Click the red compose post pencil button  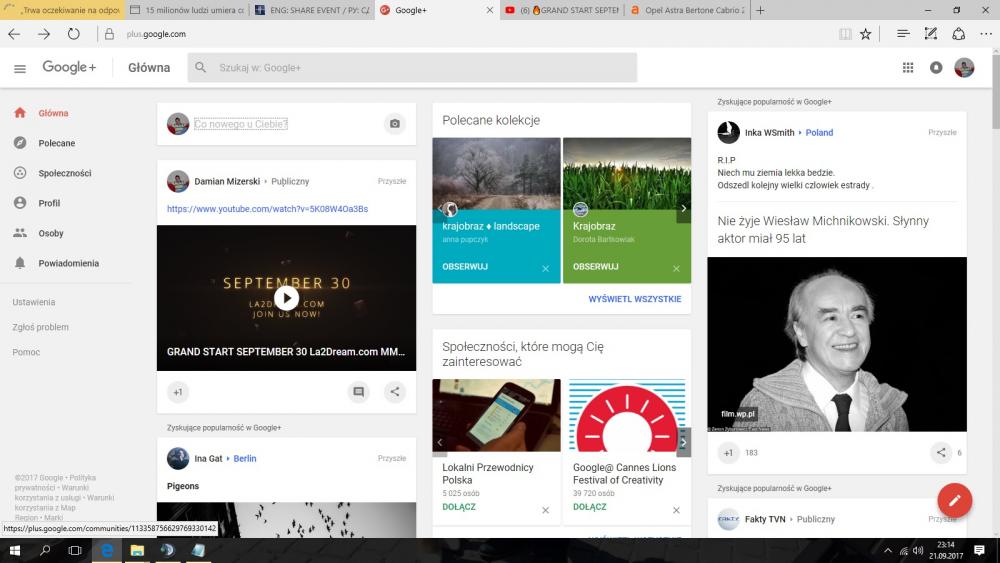[954, 500]
